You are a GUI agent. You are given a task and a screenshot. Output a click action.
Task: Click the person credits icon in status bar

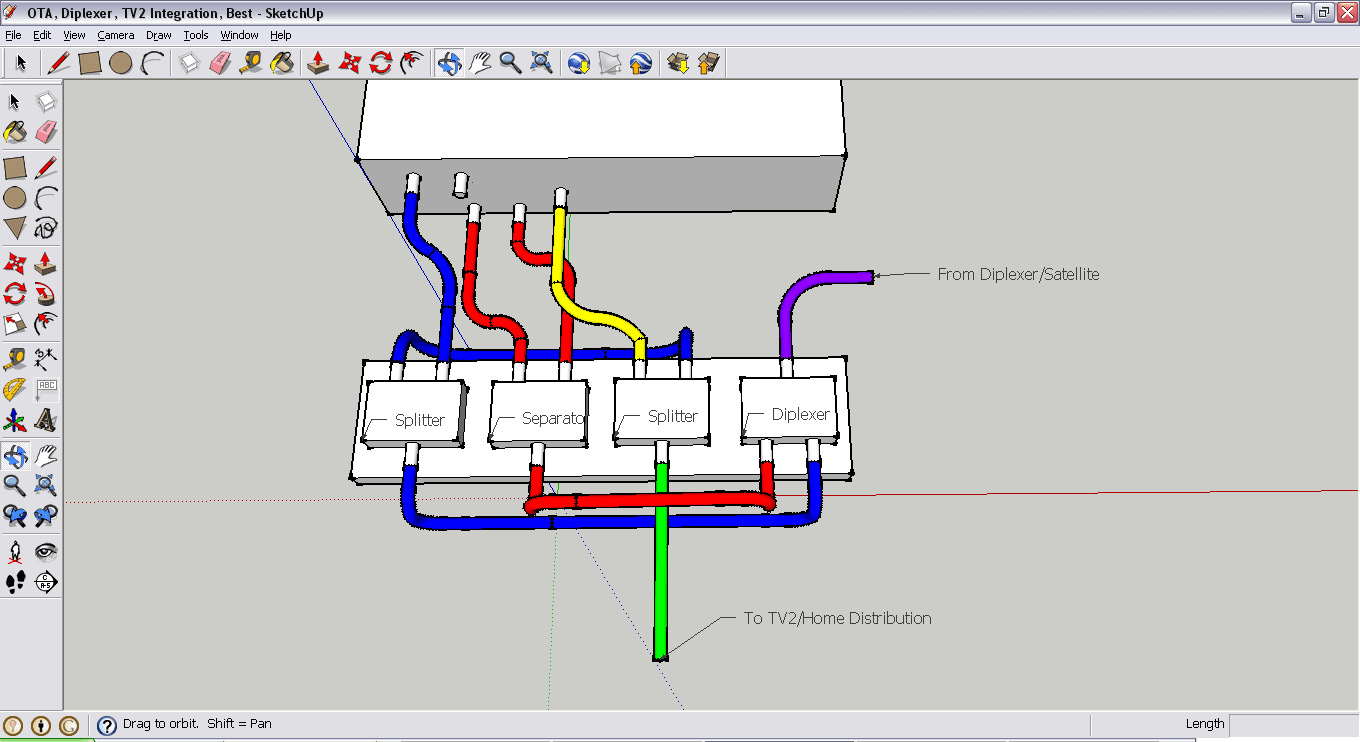point(41,725)
